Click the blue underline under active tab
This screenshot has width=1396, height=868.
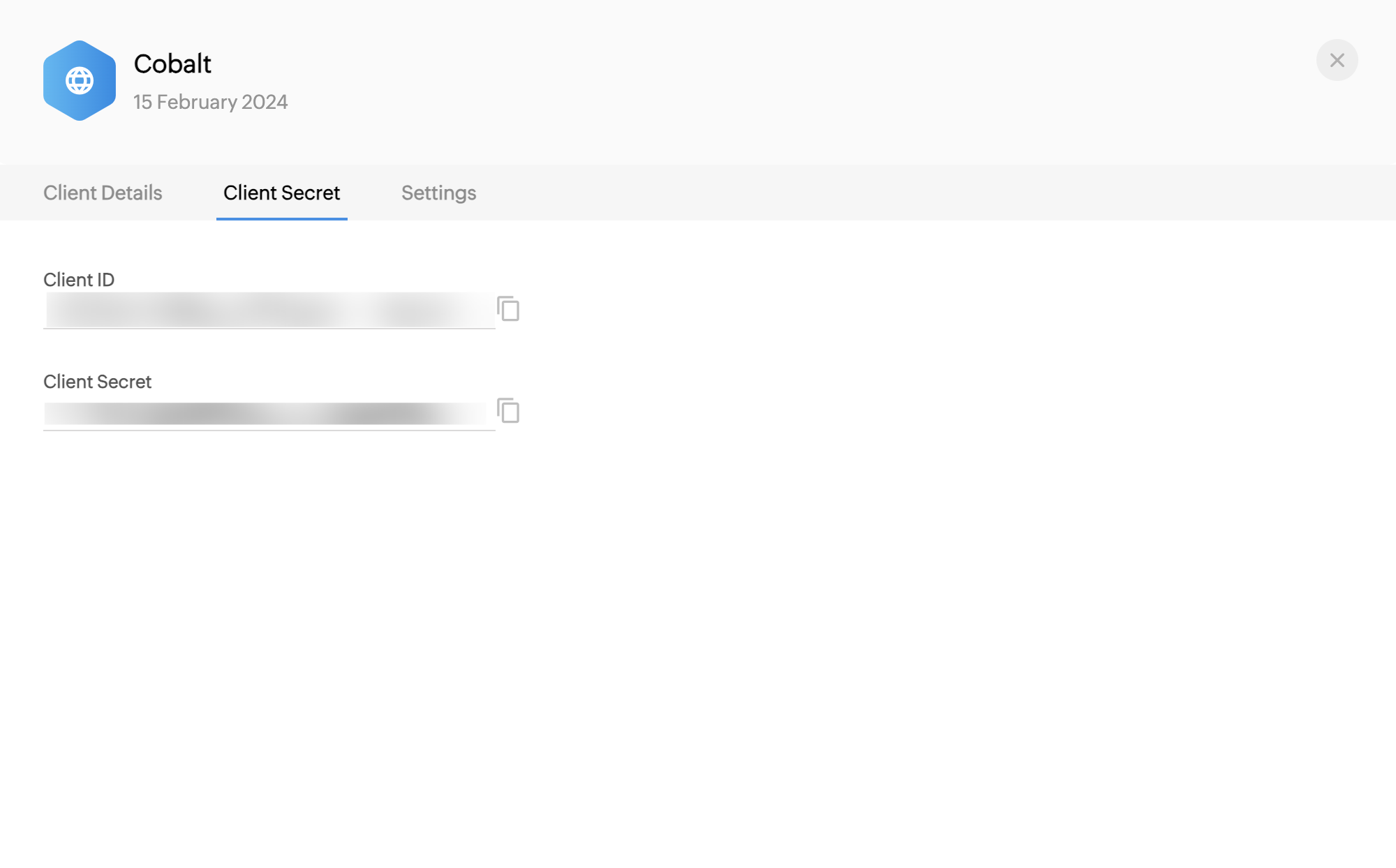pyautogui.click(x=281, y=218)
